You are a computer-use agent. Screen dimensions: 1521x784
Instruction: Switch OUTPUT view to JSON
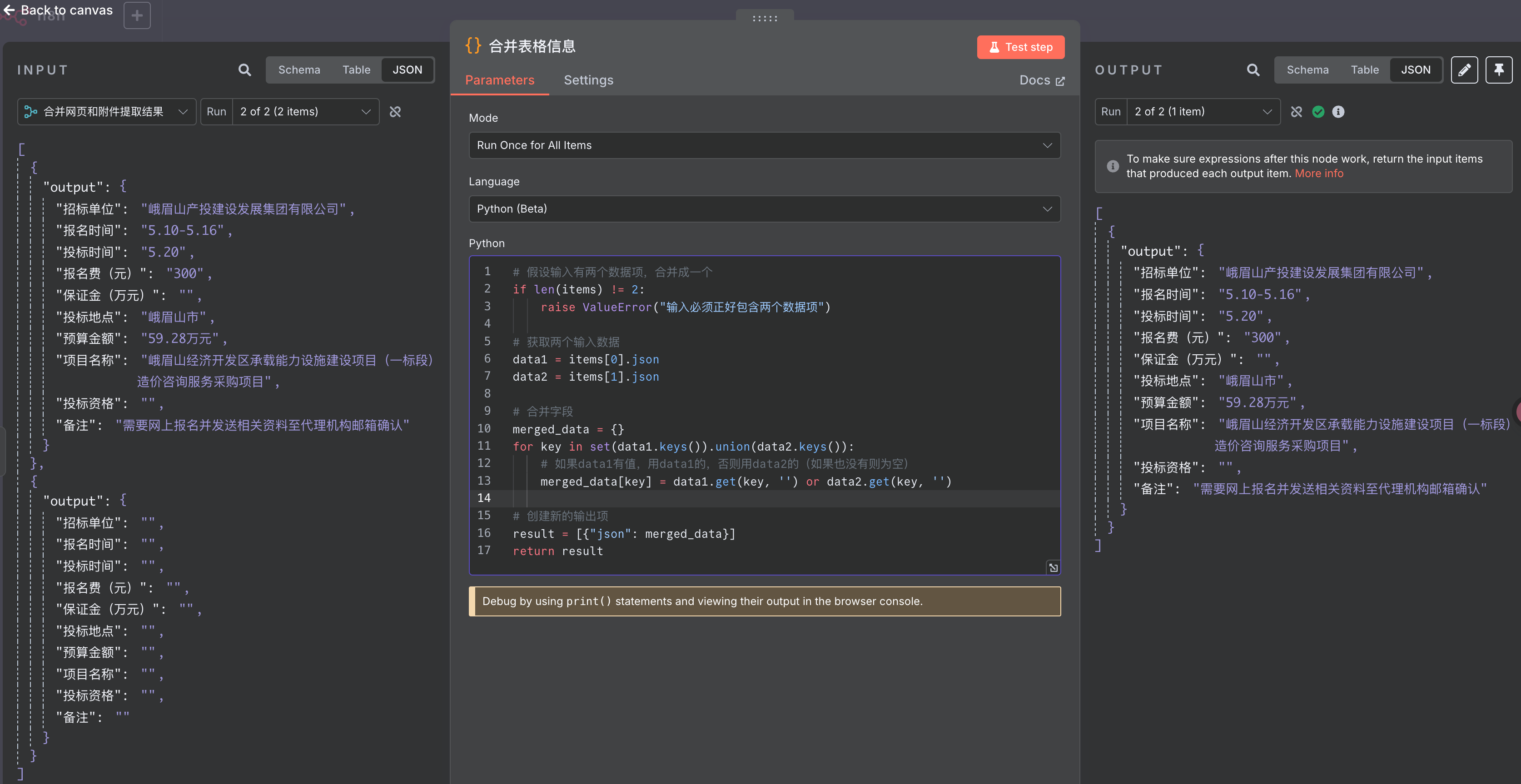1416,69
